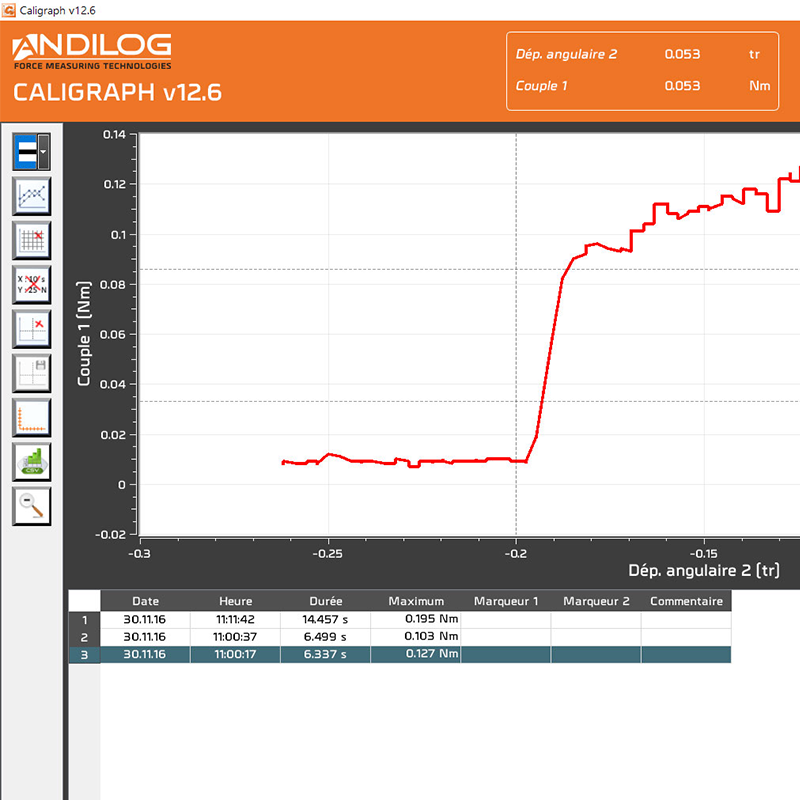Click the orange axes settings icon
800x800 pixels.
(x=31, y=417)
